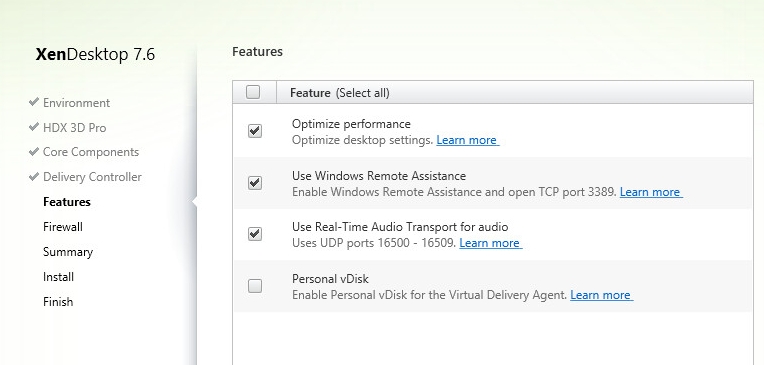Select the Firewall step in sidebar
This screenshot has width=764, height=365.
pyautogui.click(x=63, y=227)
